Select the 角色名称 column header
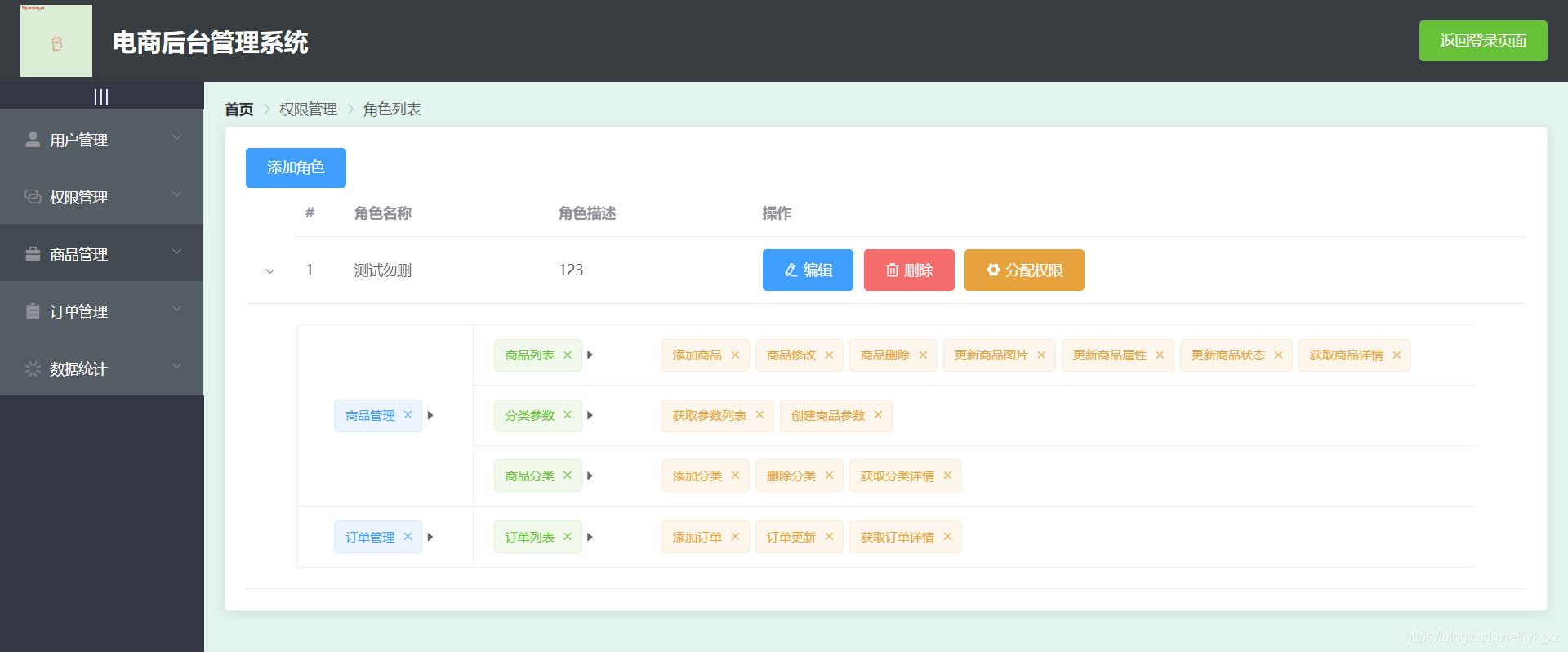The height and width of the screenshot is (652, 1568). [x=383, y=213]
